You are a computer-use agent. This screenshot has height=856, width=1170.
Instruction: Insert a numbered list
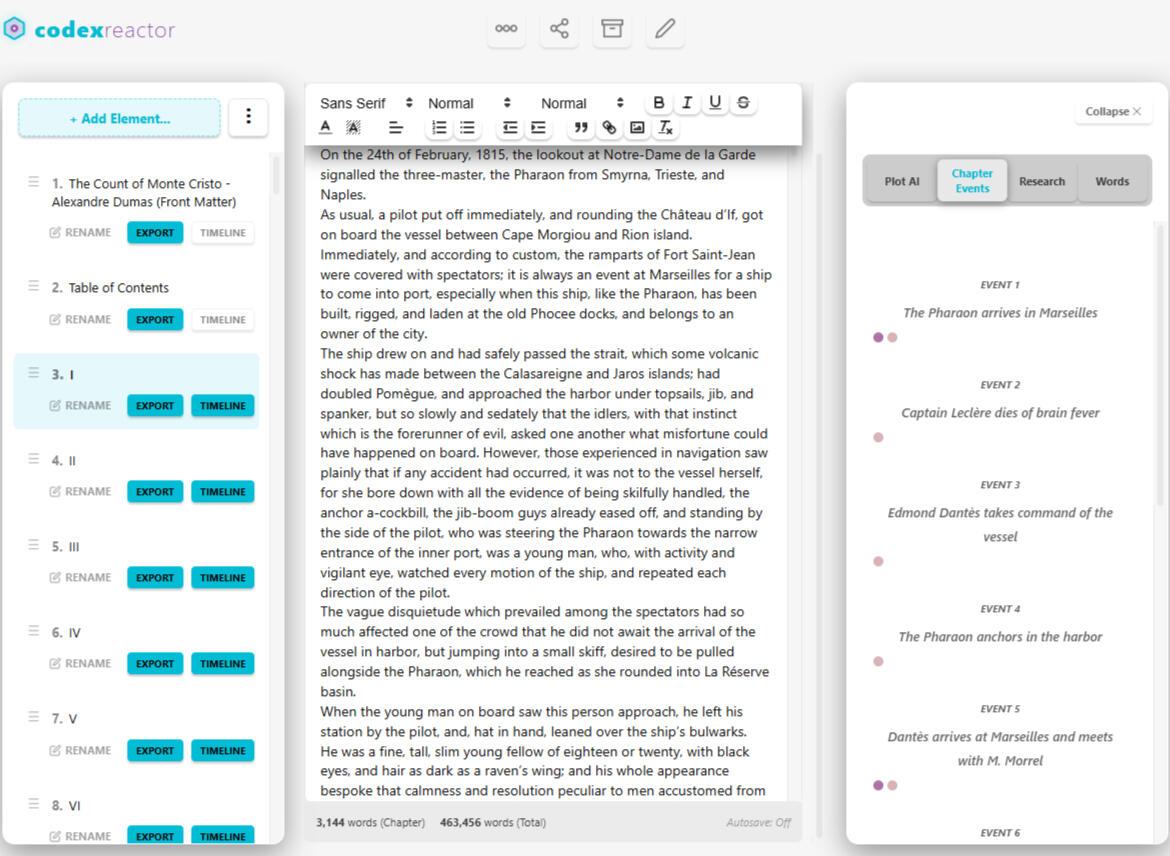[x=439, y=128]
